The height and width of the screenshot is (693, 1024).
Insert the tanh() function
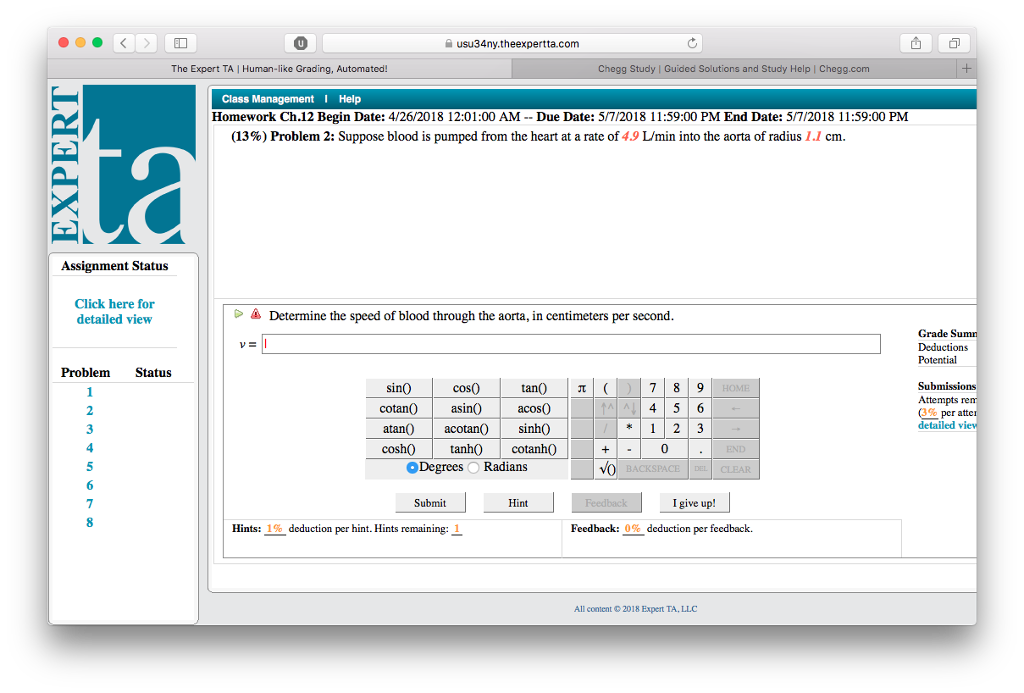point(466,448)
